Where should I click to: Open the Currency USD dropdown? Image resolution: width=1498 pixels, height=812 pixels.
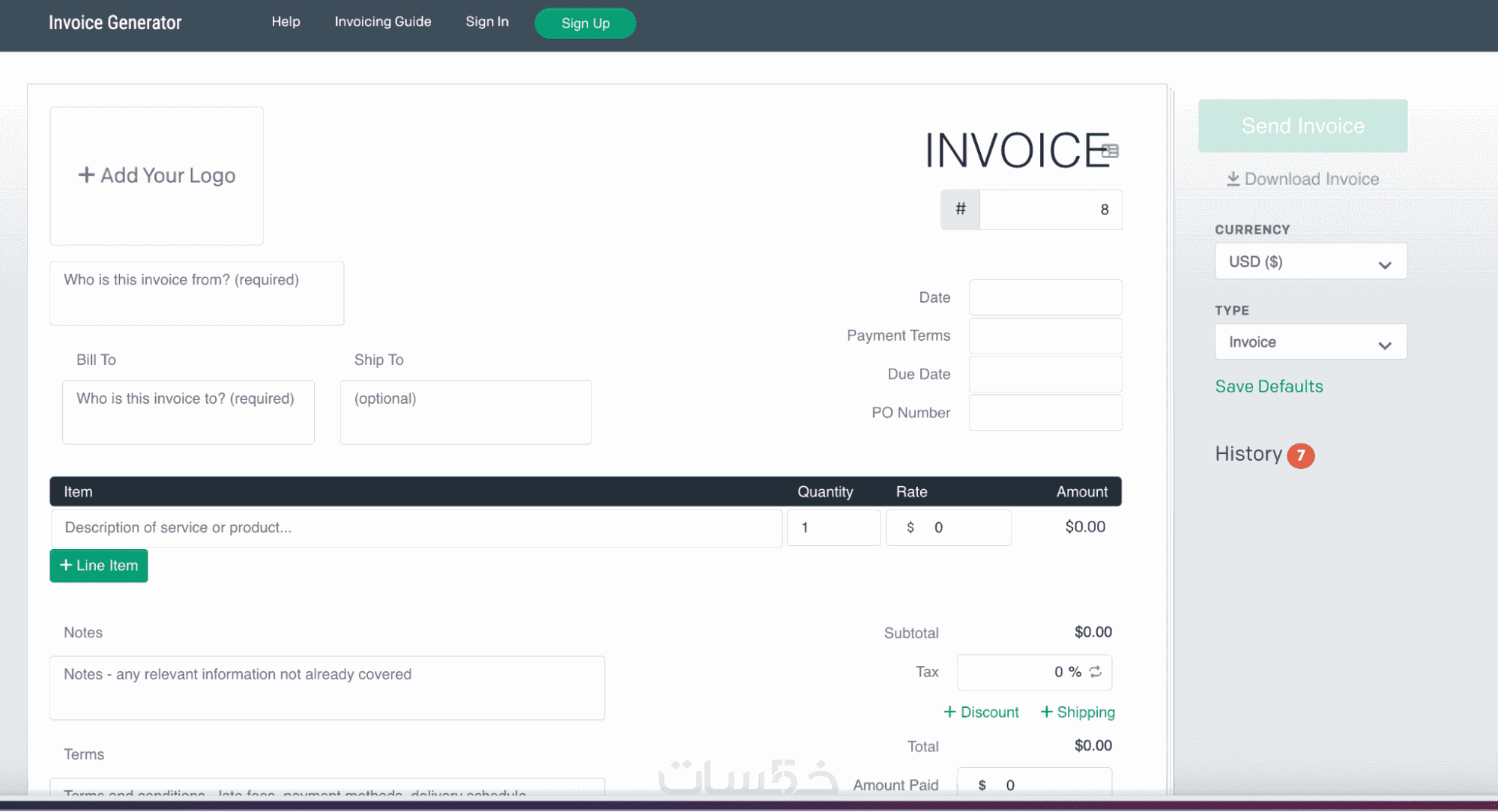point(1310,262)
